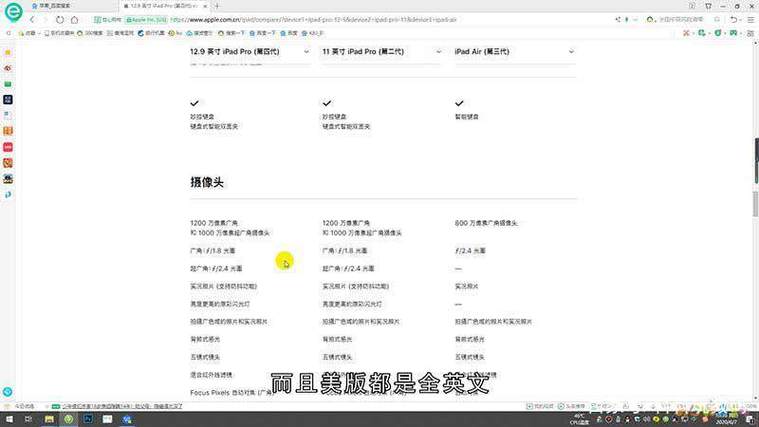Click the 360 browser logo at top left

coord(13,12)
